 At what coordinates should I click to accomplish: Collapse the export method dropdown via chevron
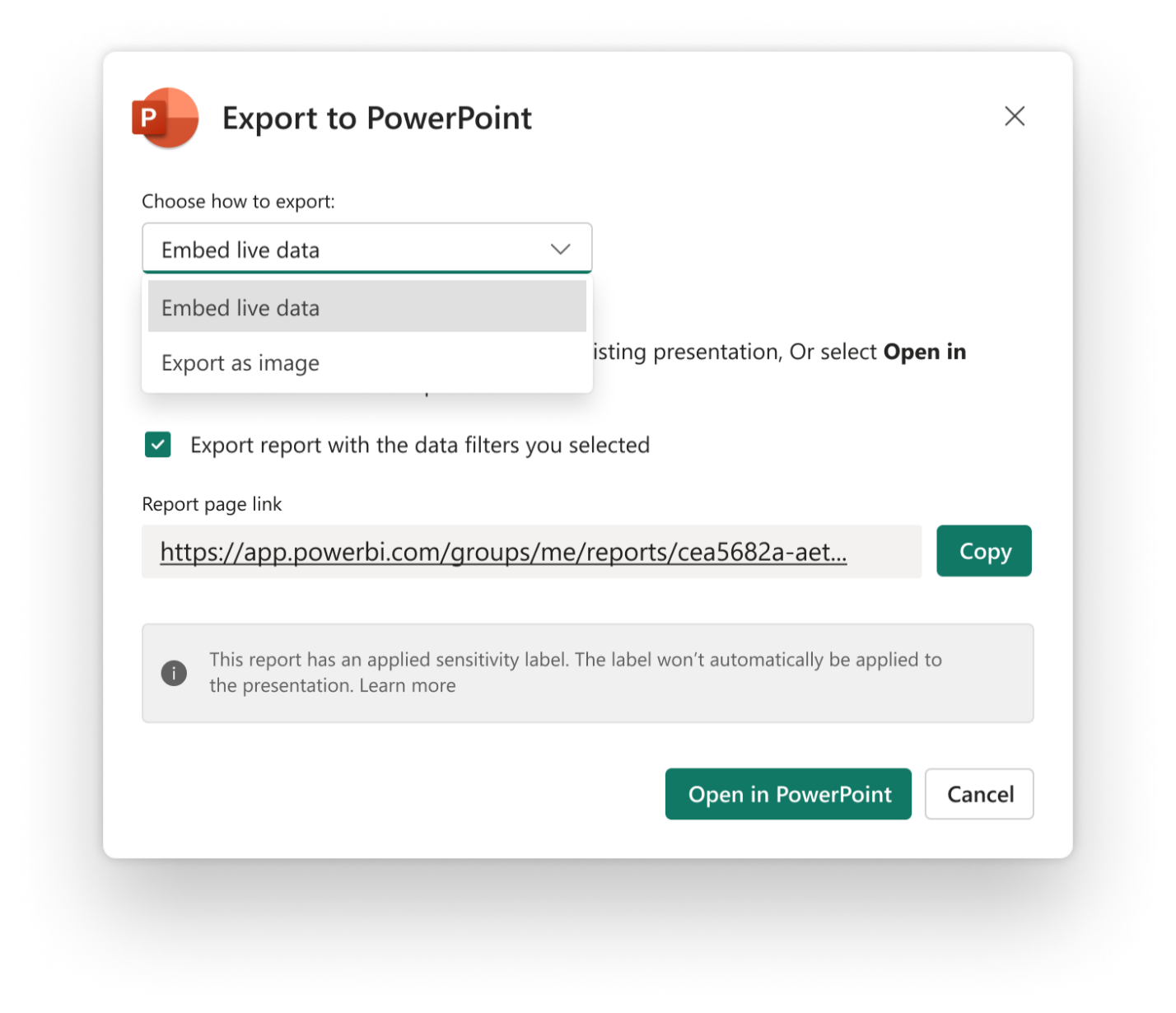pos(560,249)
